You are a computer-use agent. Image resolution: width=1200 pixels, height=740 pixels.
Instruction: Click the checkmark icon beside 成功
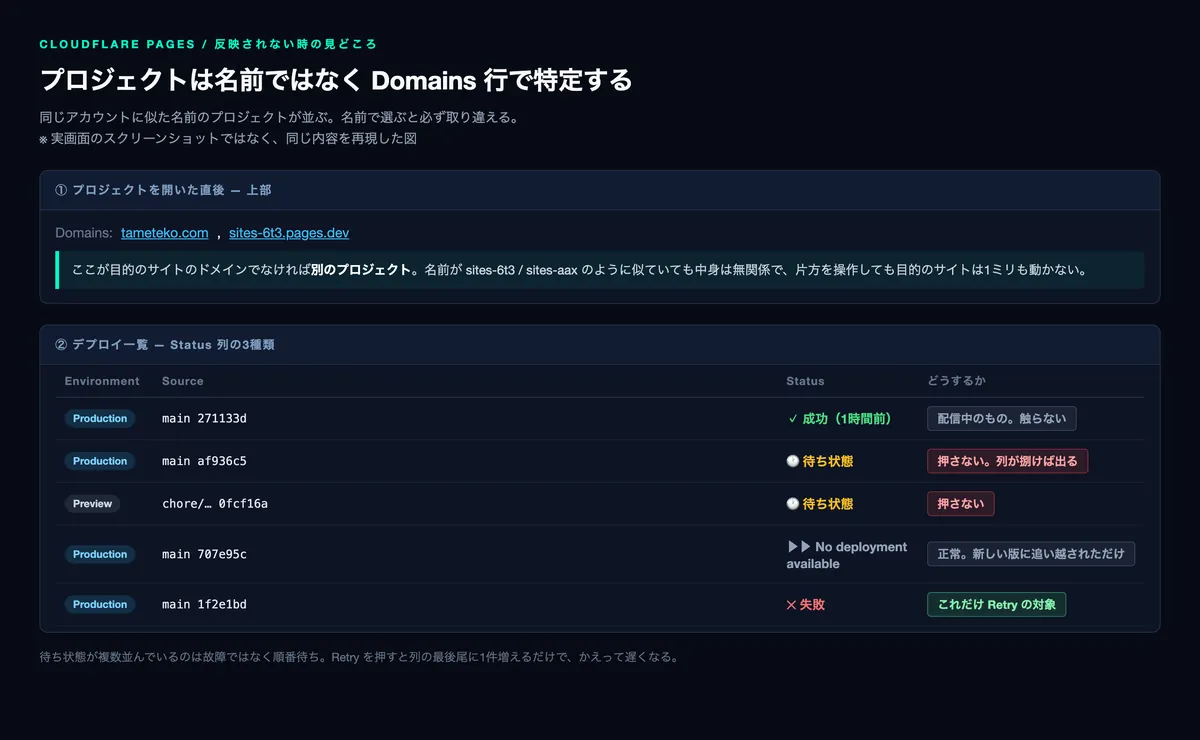793,418
